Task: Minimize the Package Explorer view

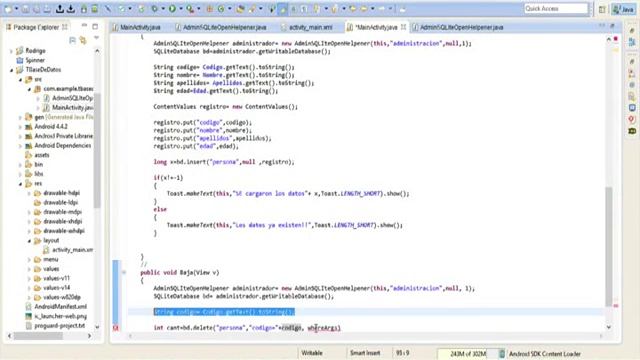Action: pyautogui.click(x=84, y=26)
